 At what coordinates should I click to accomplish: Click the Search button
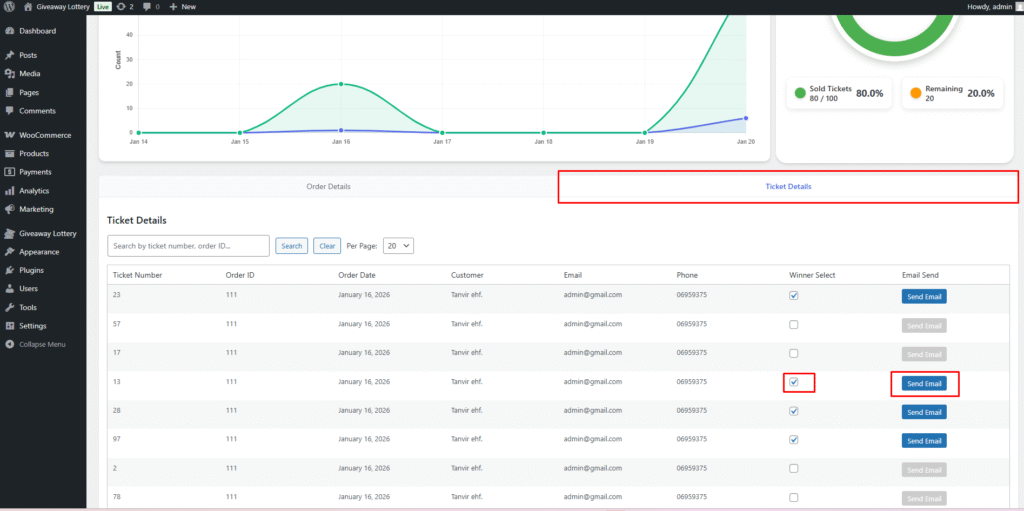tap(291, 246)
